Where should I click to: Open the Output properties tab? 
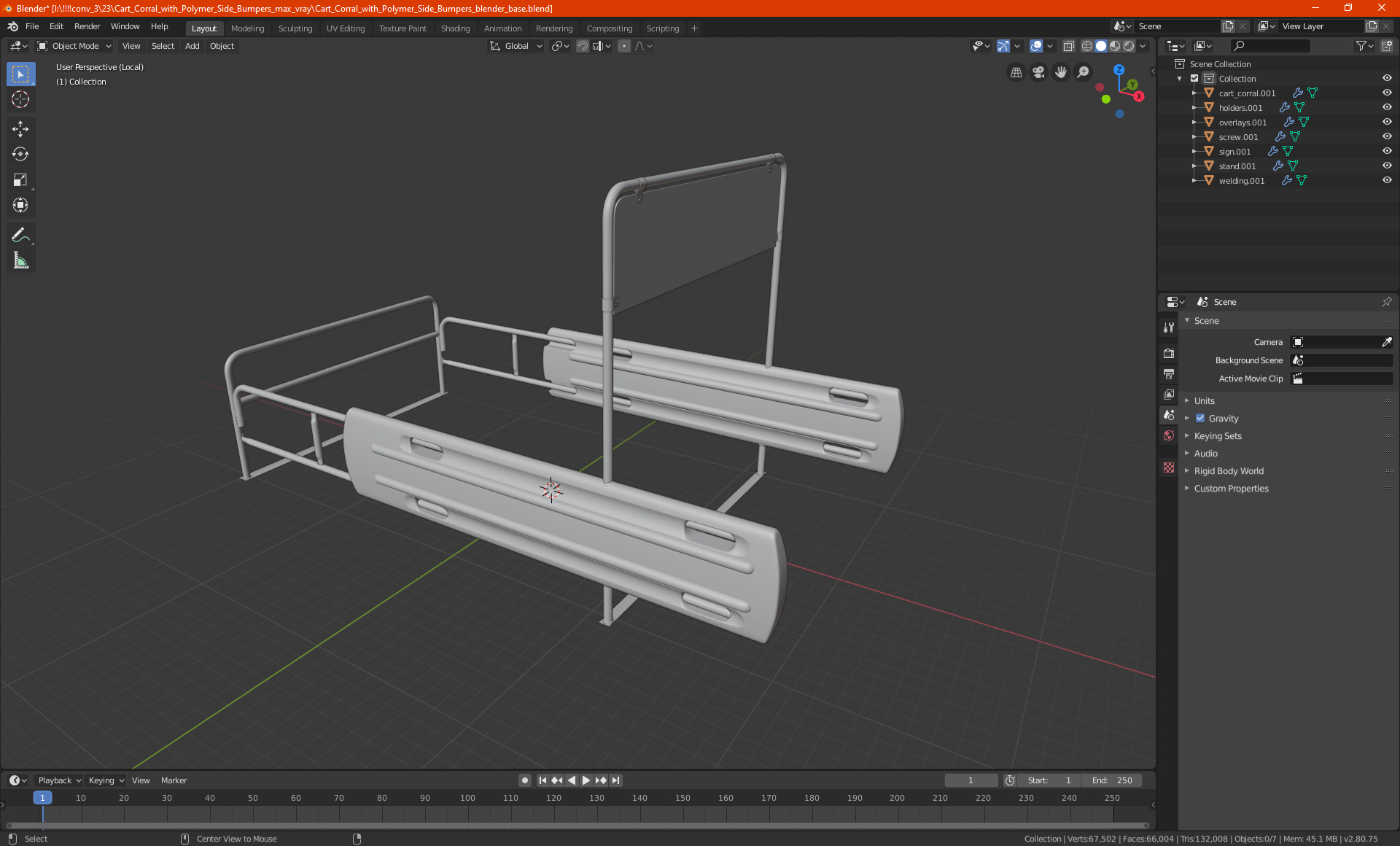tap(1169, 374)
